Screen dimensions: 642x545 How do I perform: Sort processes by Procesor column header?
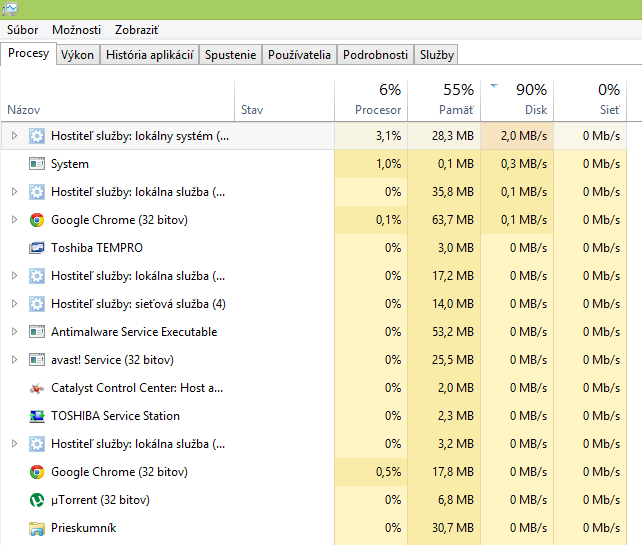pos(377,100)
